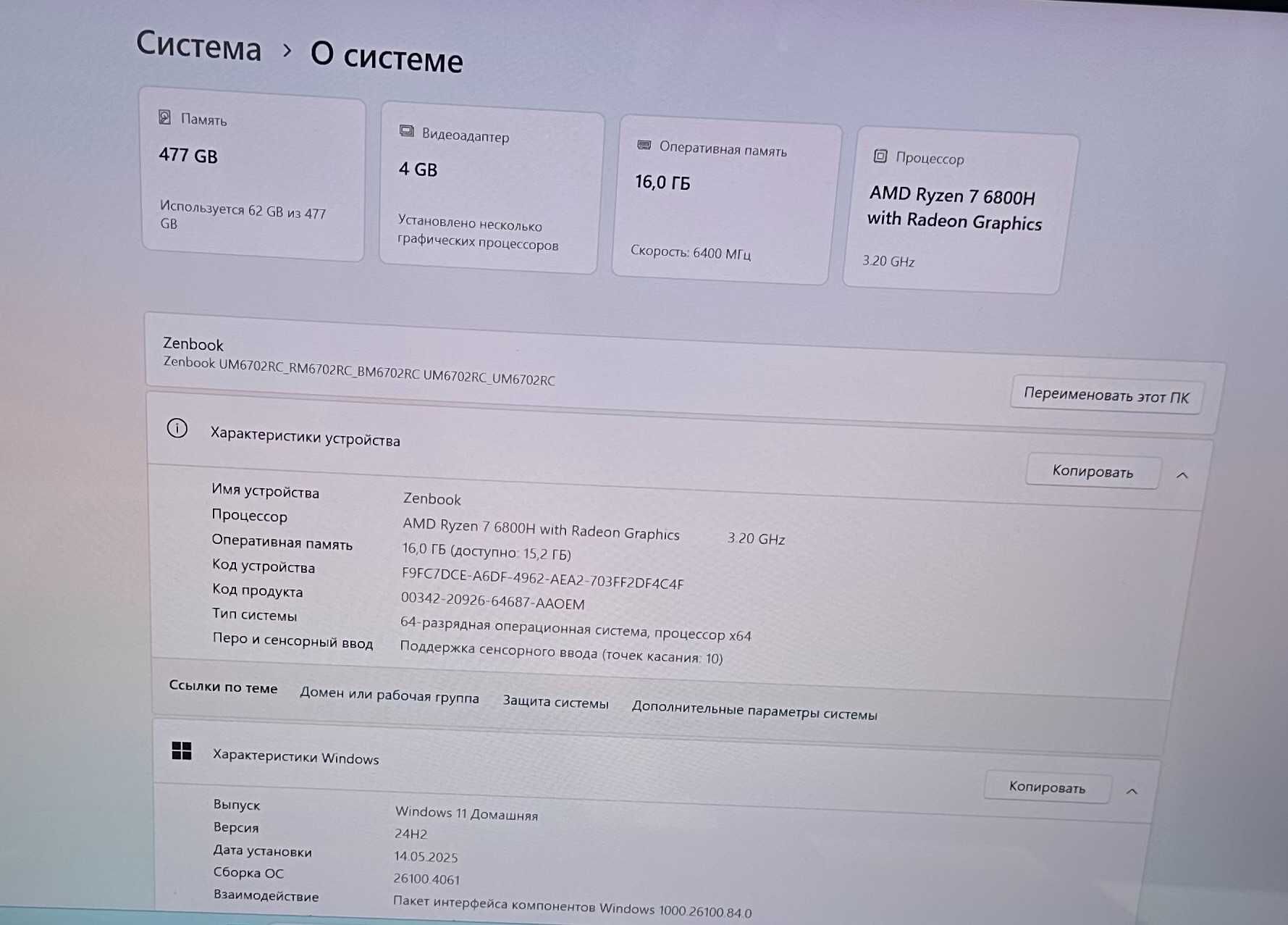Viewport: 1288px width, 925px height.
Task: Collapse the Характеристики Windows section chevron
Action: [x=1132, y=791]
